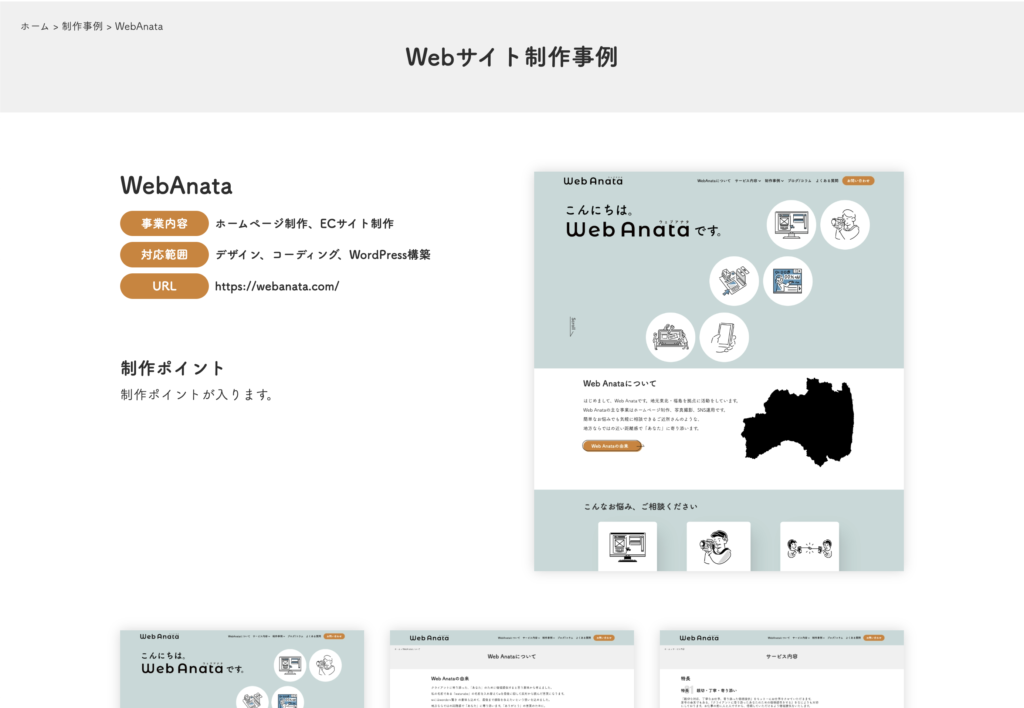Click the WebAnata project title
Viewport: 1024px width, 708px height.
(x=176, y=186)
